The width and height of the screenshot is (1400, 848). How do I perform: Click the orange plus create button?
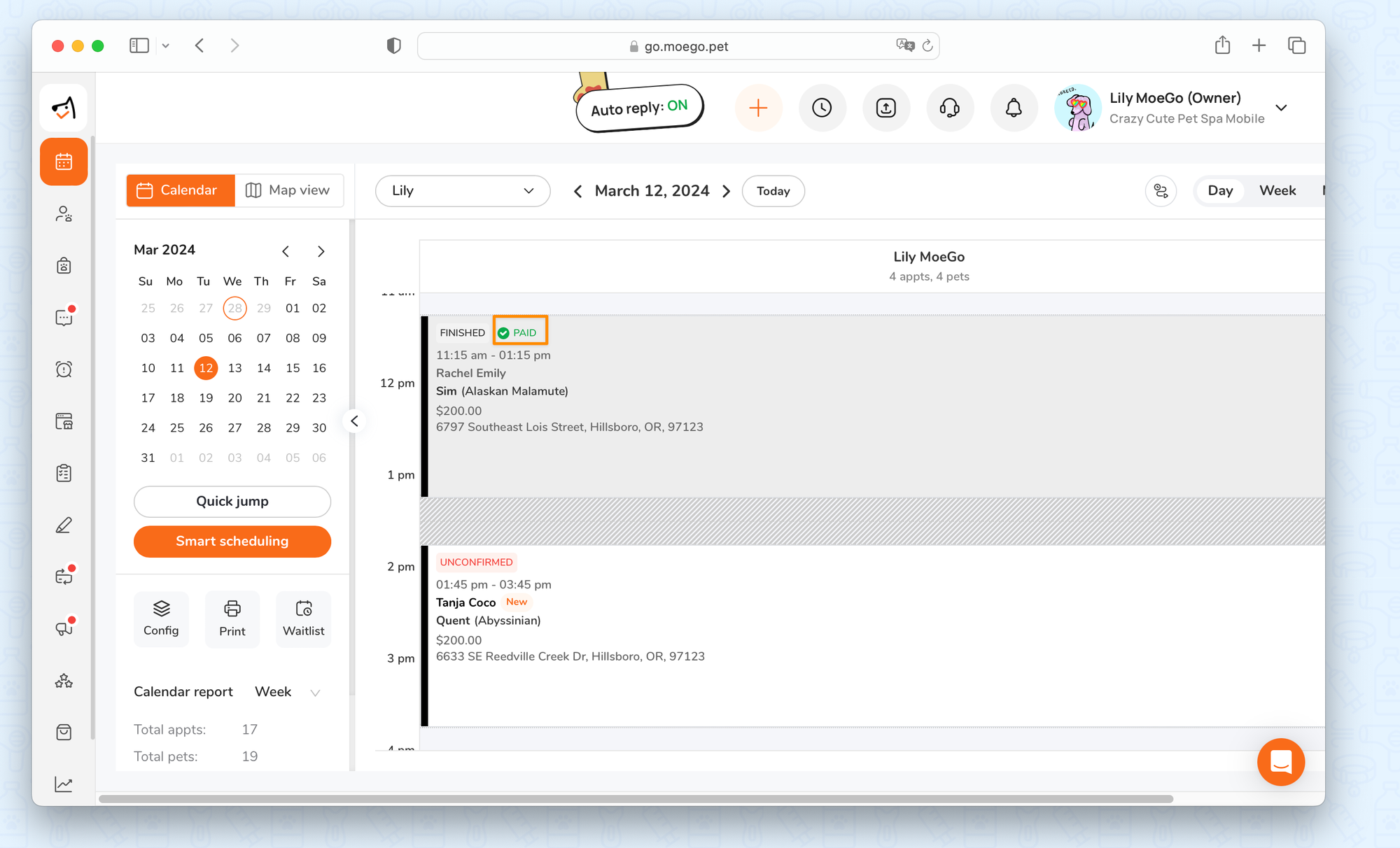[758, 108]
